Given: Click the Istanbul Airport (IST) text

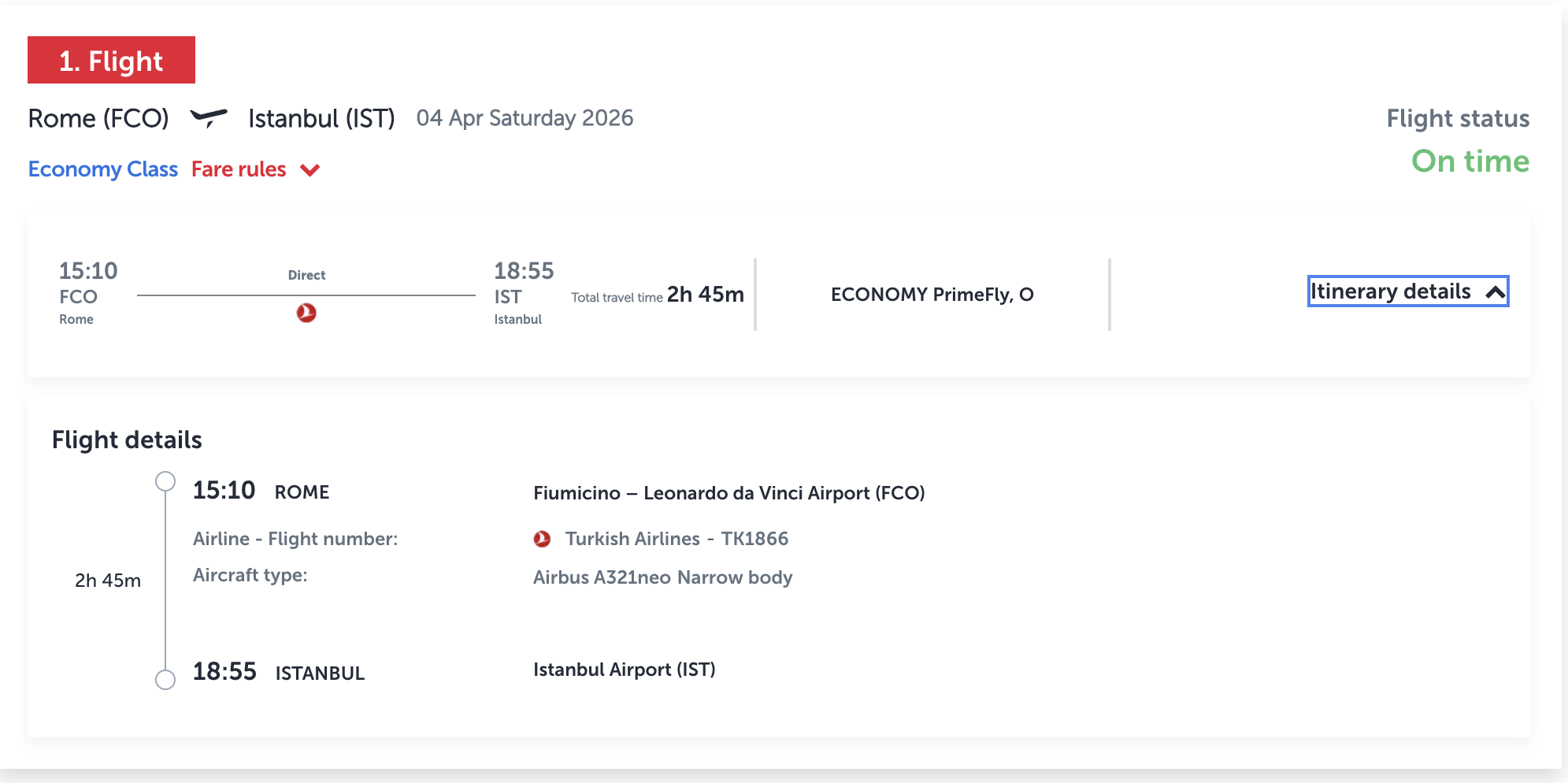Looking at the screenshot, I should (624, 670).
